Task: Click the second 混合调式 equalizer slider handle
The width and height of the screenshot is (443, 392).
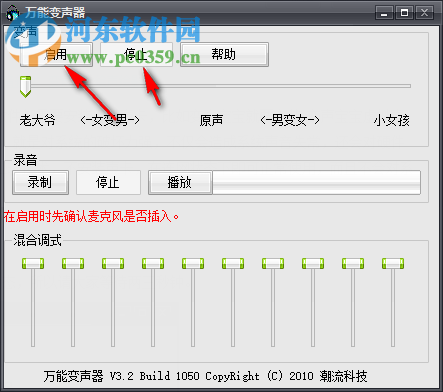Action: [73, 263]
